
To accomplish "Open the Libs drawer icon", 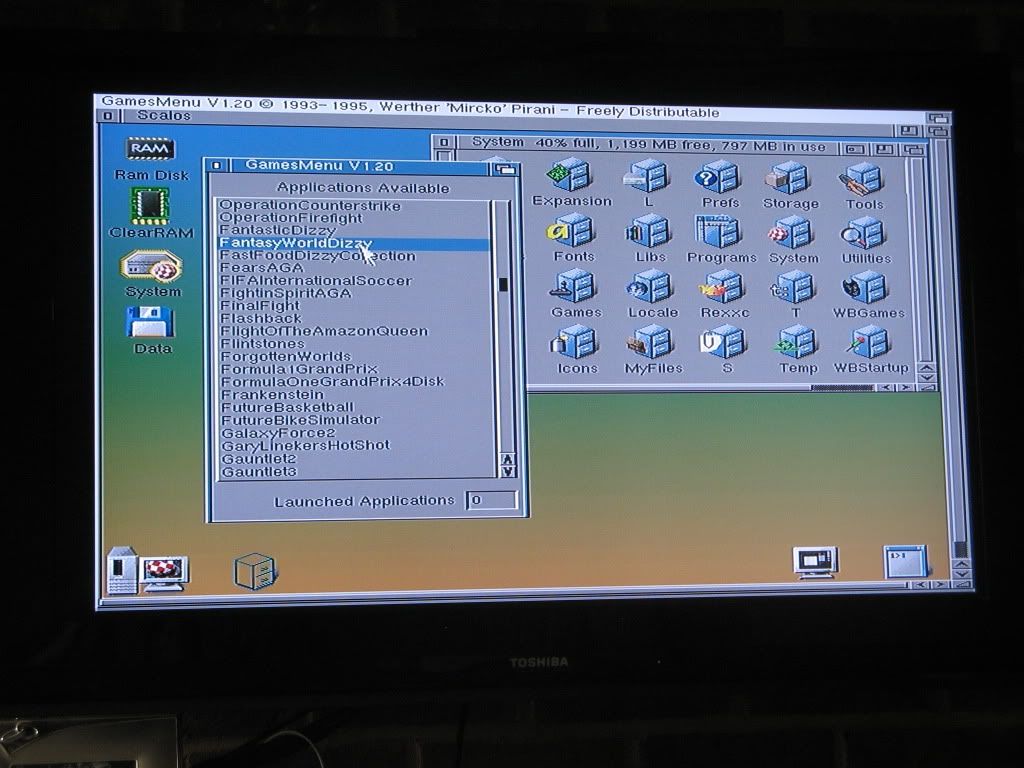I will [648, 232].
